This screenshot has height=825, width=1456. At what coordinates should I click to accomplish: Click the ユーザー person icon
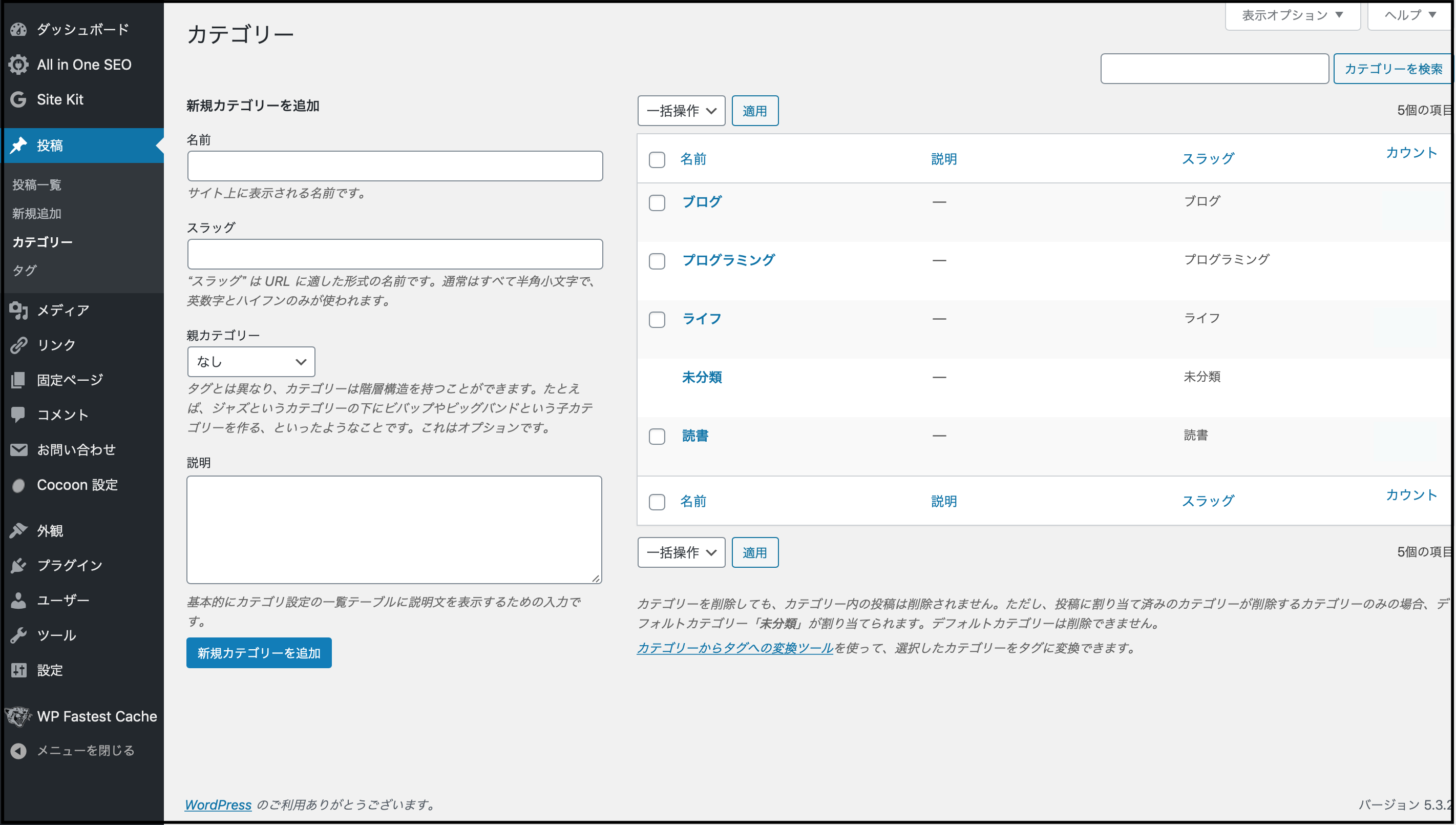[x=18, y=600]
